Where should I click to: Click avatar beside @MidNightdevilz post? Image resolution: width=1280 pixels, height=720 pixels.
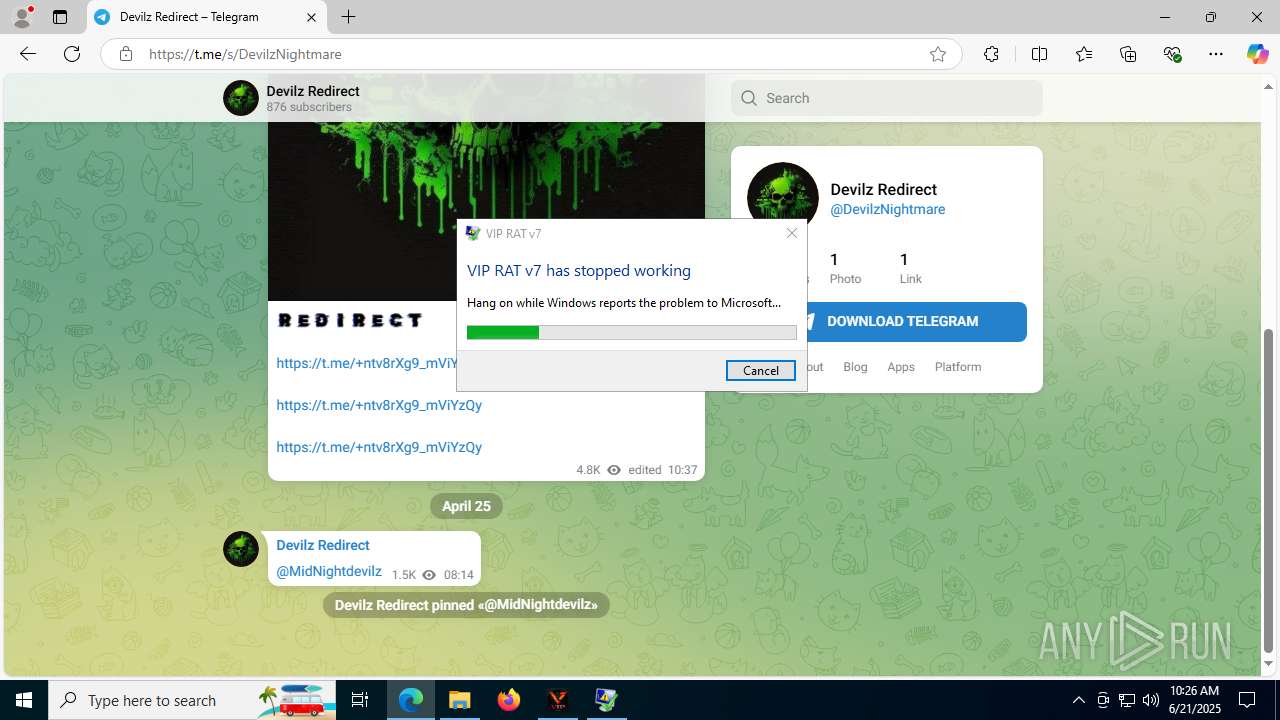tap(241, 549)
